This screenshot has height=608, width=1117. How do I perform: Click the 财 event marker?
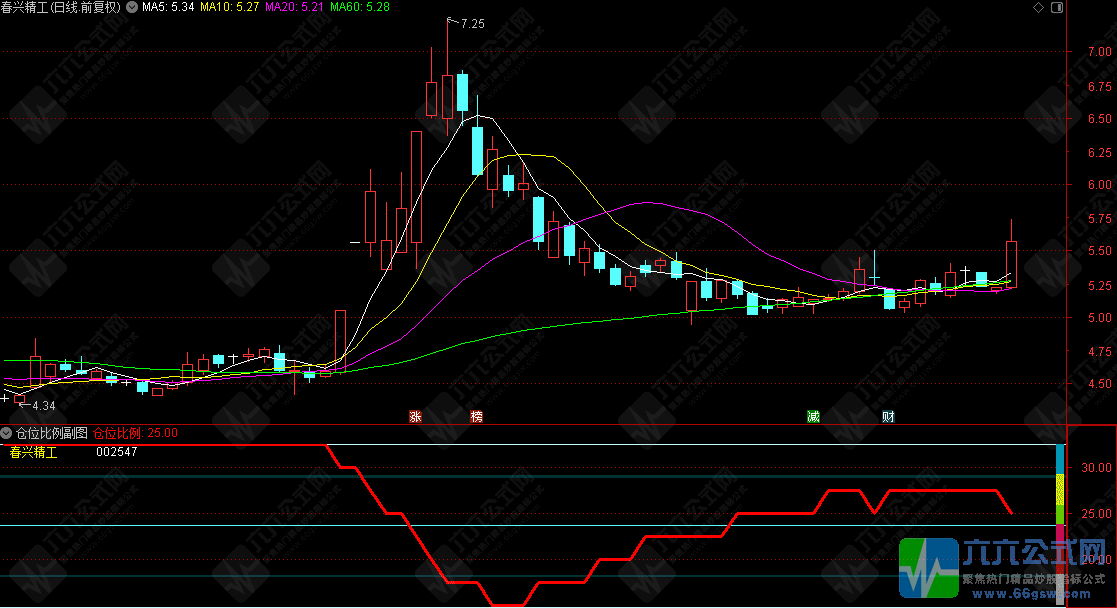coord(888,416)
